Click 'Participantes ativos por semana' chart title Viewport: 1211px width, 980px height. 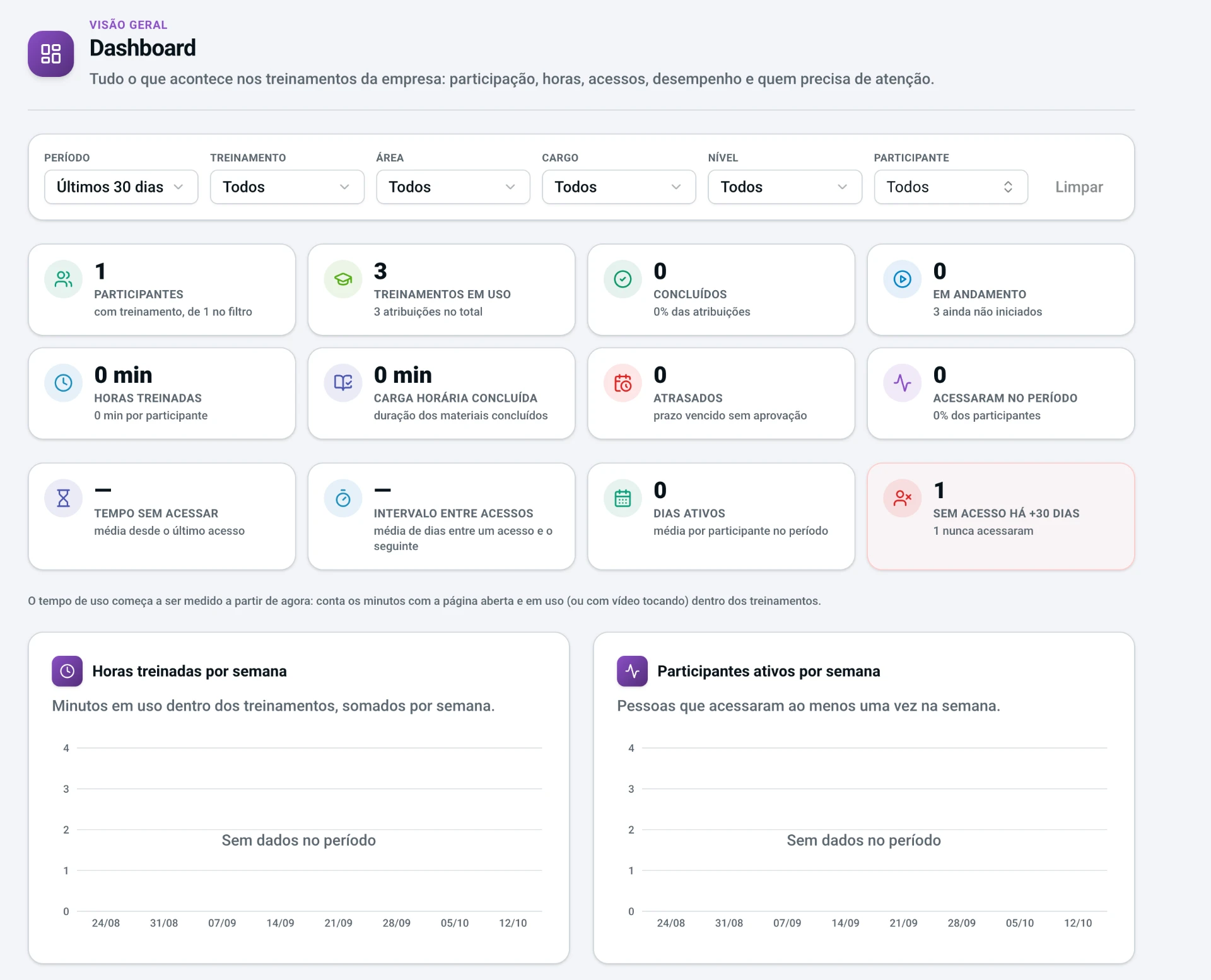(x=768, y=671)
